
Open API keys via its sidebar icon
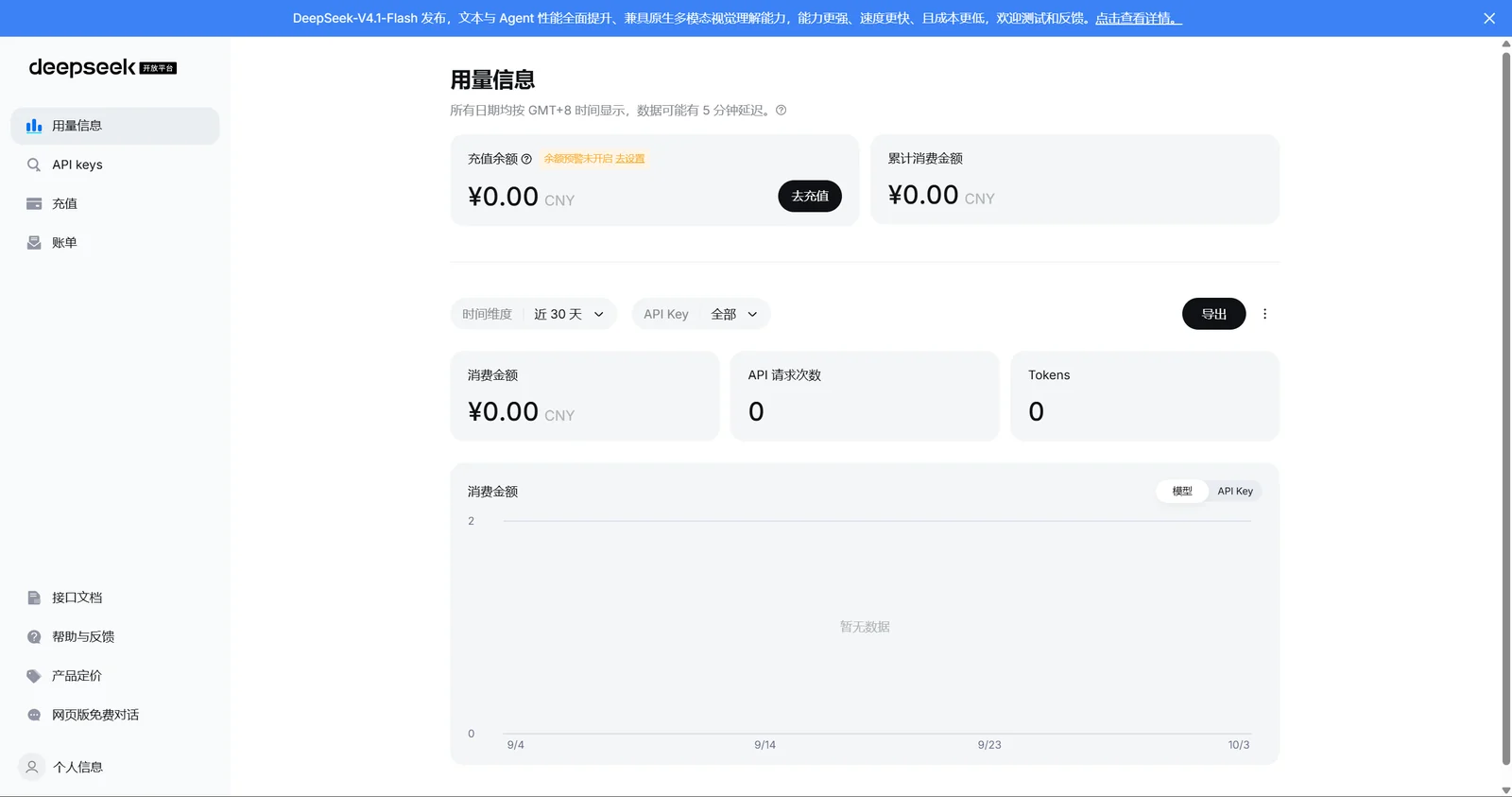(34, 165)
